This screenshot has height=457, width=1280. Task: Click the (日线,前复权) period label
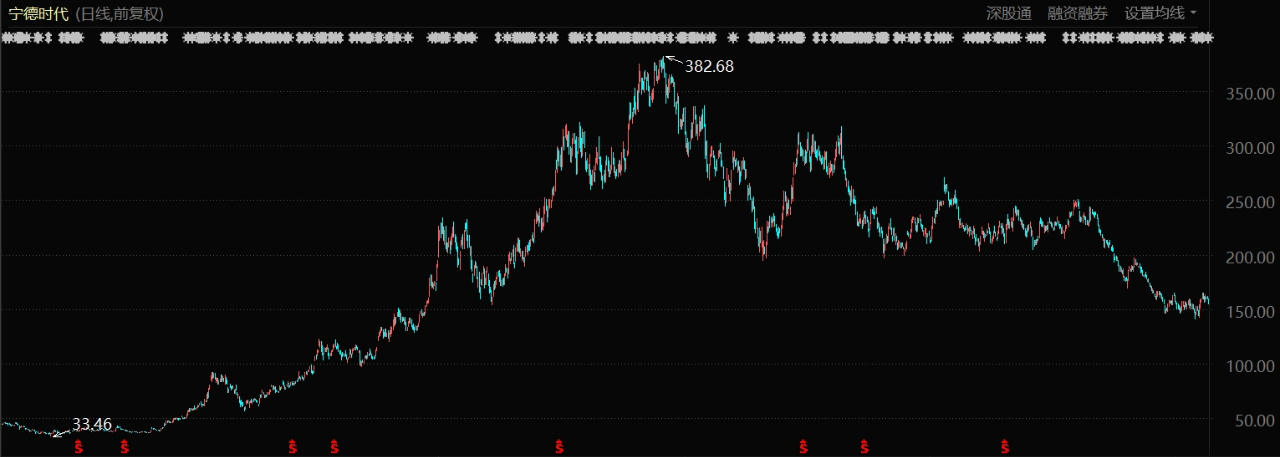tap(120, 13)
